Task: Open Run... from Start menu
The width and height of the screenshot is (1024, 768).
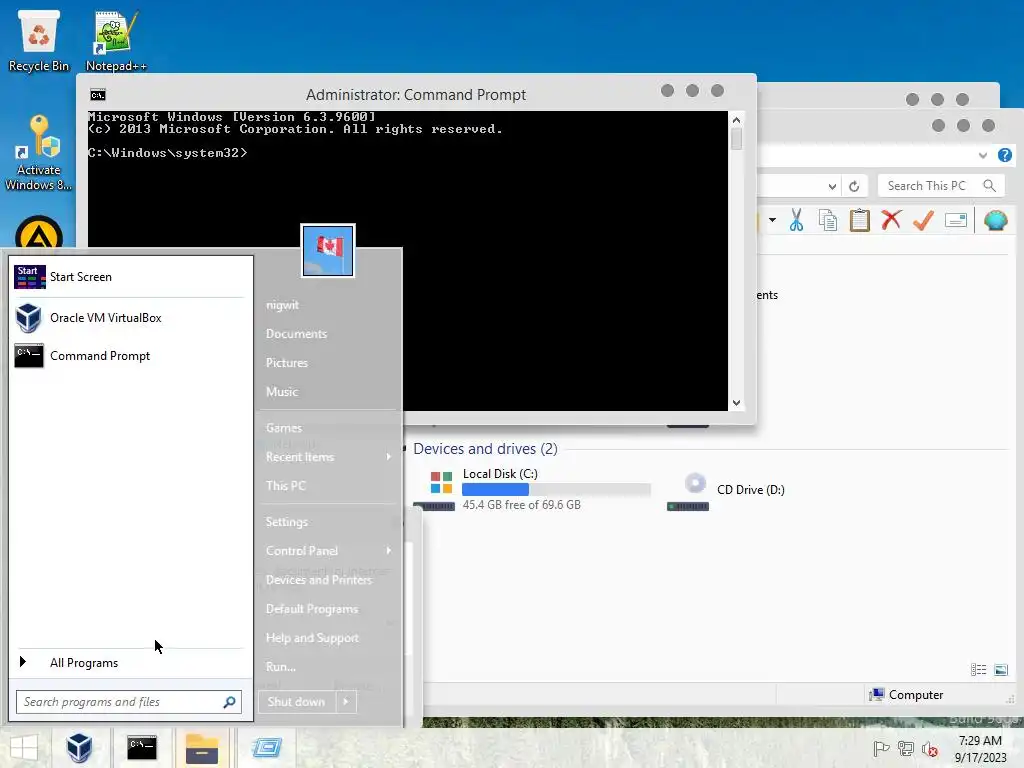Action: (x=281, y=667)
